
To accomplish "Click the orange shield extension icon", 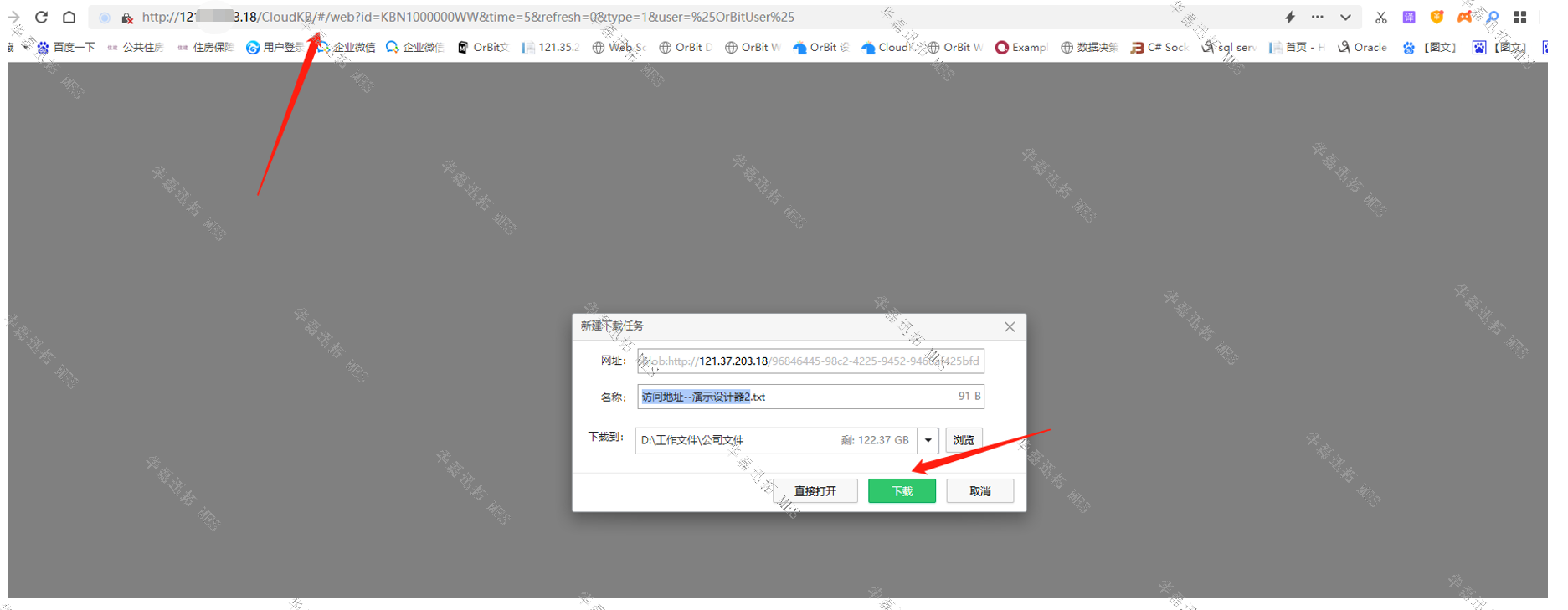I will 1437,17.
